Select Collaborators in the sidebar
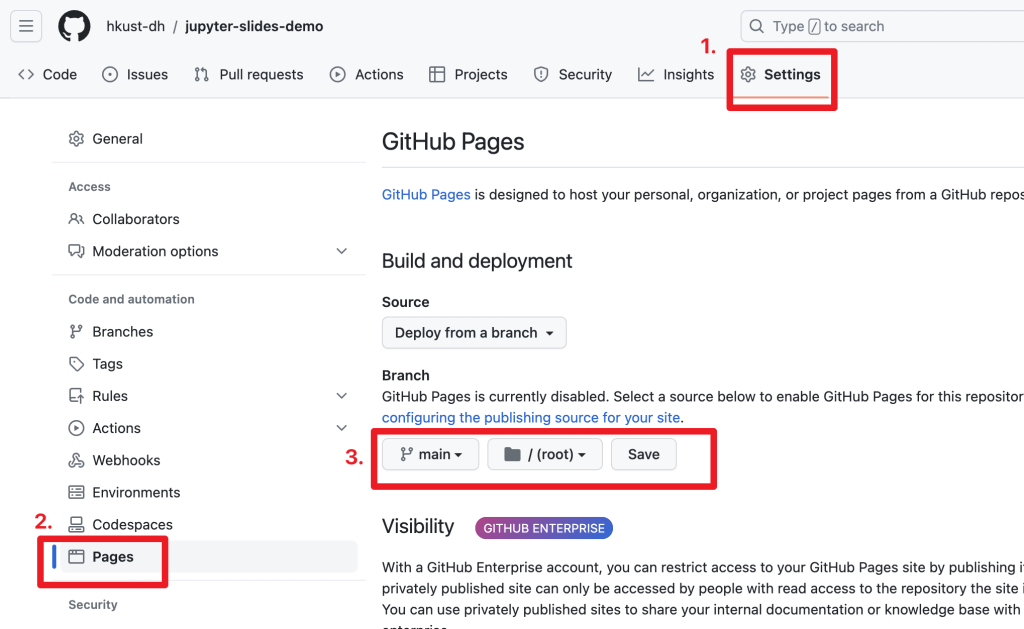1024x629 pixels. click(x=135, y=219)
